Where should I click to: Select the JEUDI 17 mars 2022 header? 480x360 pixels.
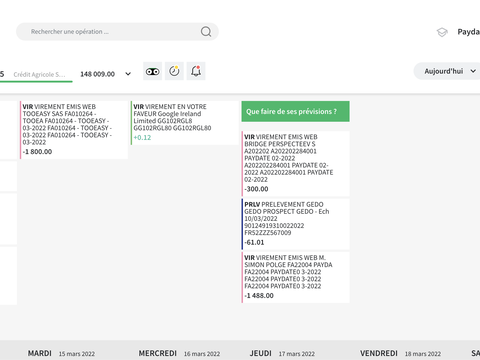282,353
